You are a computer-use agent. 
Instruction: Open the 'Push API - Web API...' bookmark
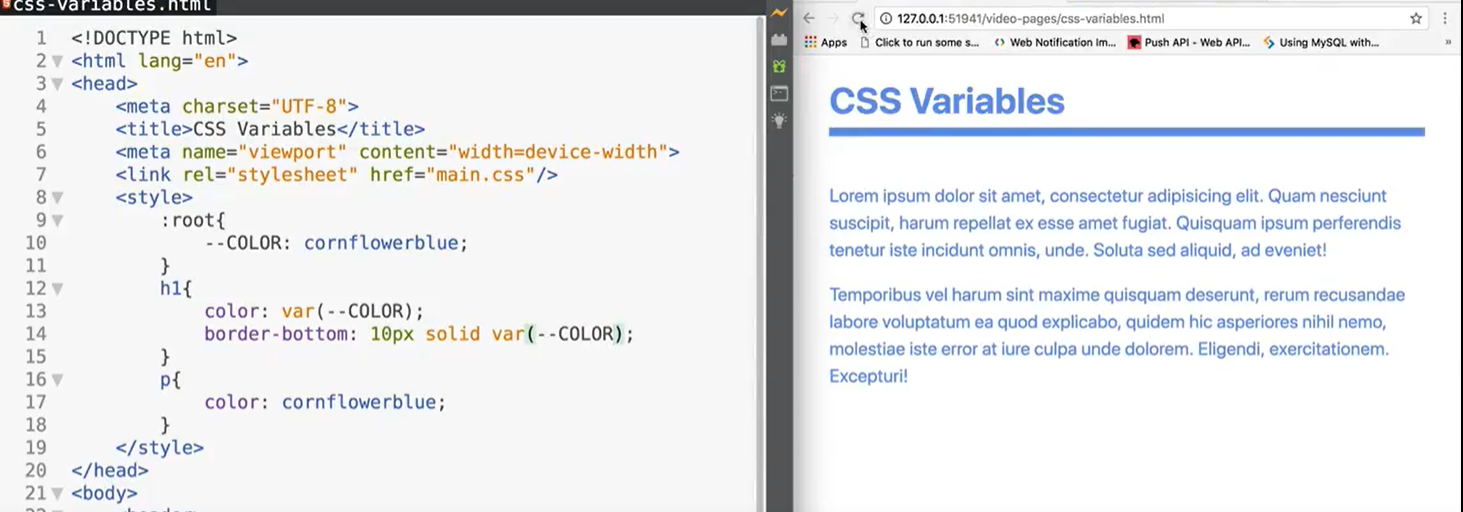1189,42
